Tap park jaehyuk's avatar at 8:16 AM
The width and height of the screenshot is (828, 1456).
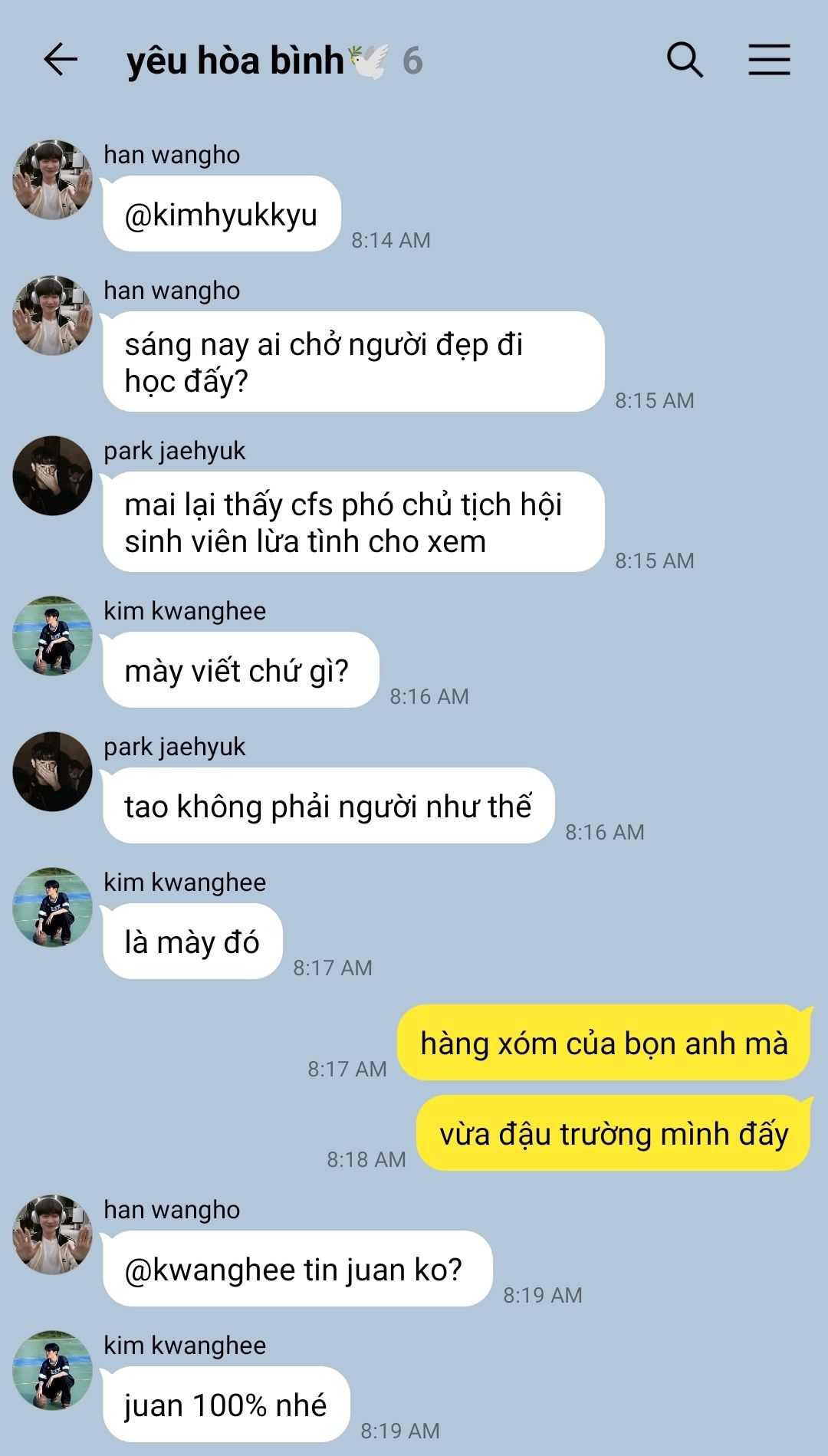pos(52,771)
